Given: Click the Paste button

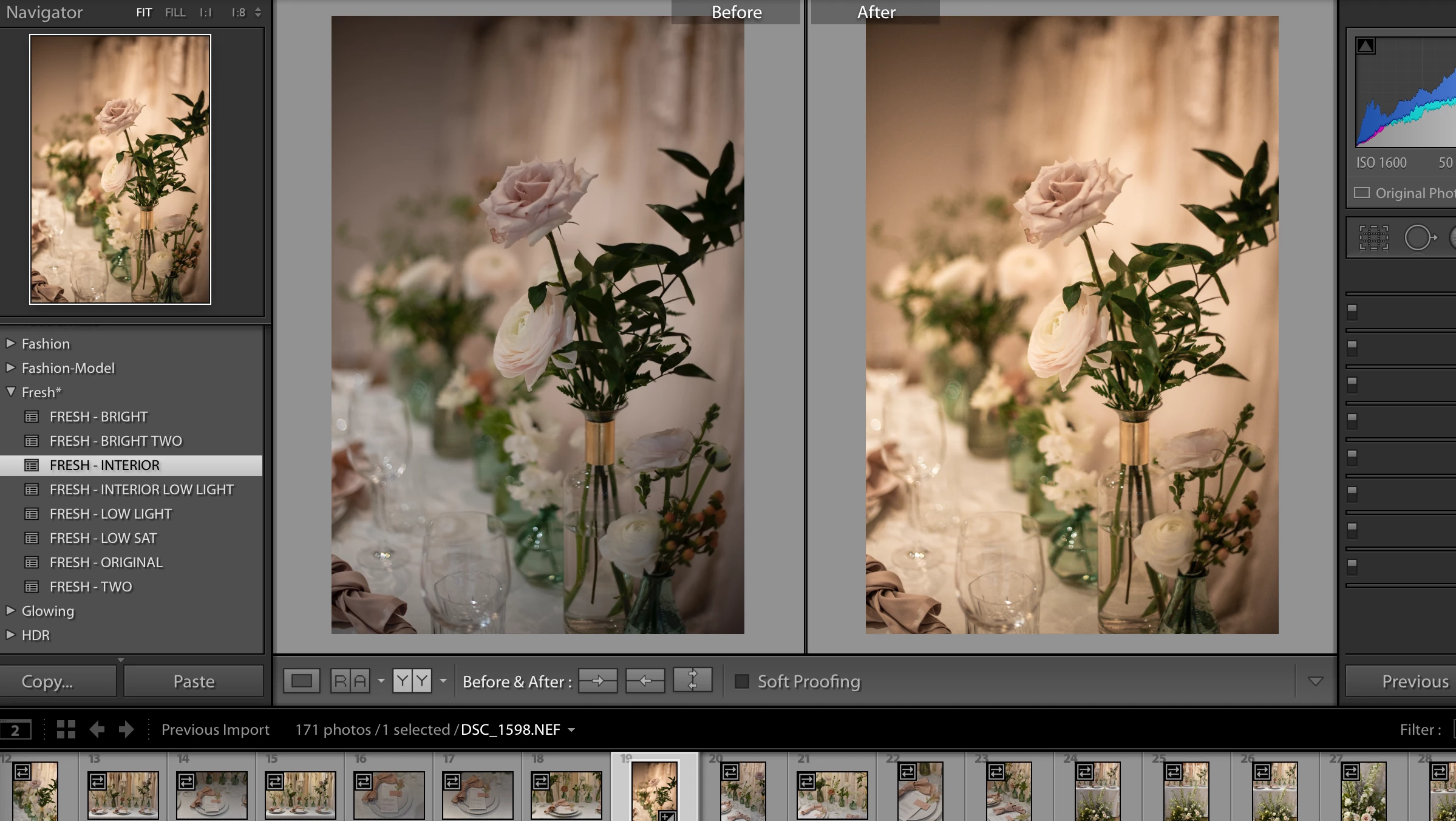Looking at the screenshot, I should coord(194,681).
